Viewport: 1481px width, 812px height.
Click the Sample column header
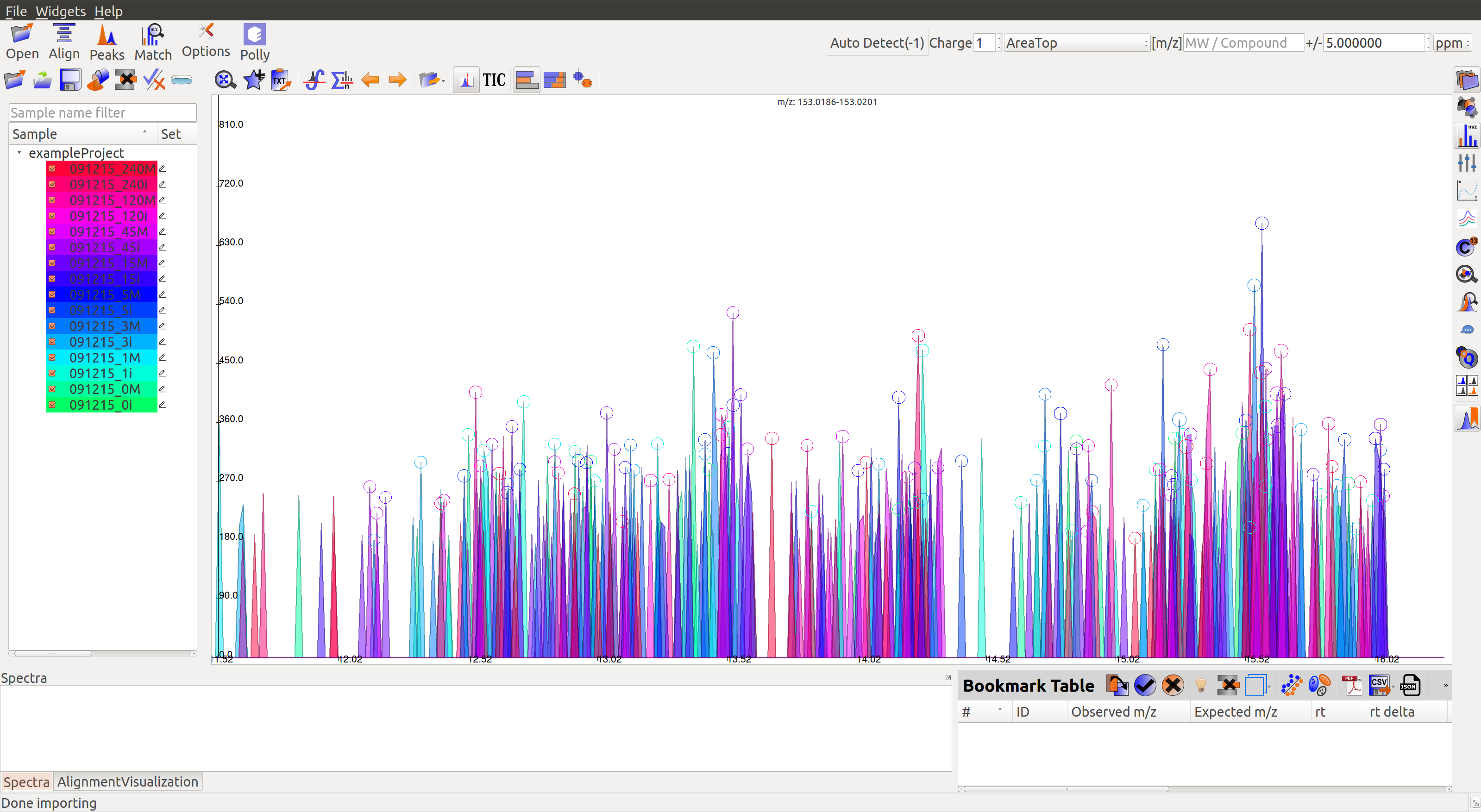click(x=82, y=134)
